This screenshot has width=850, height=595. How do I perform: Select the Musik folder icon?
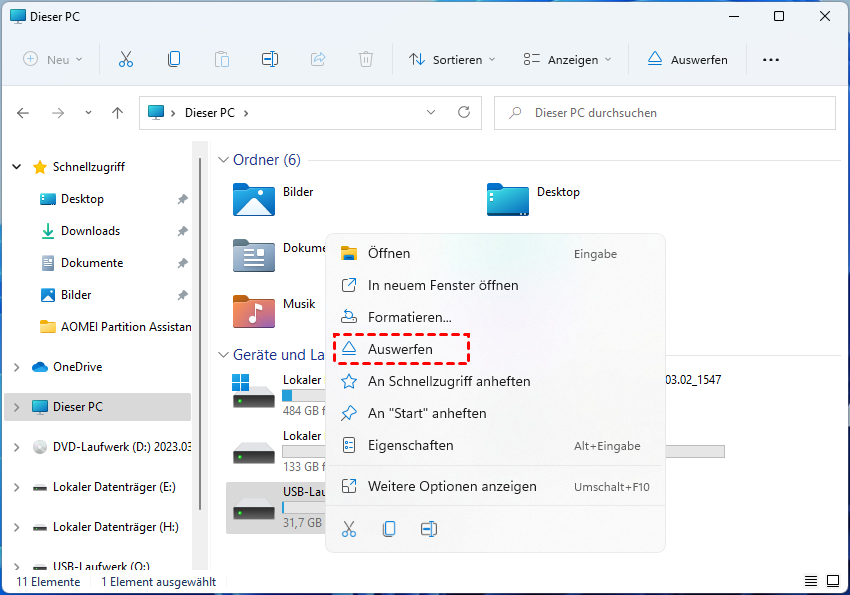[x=254, y=312]
